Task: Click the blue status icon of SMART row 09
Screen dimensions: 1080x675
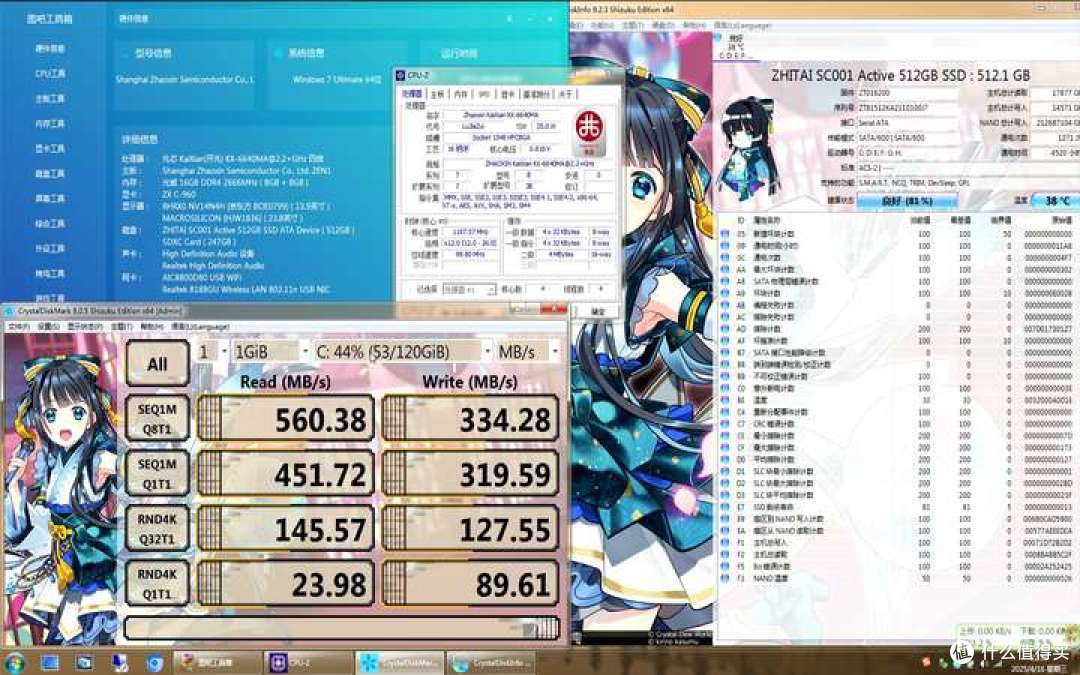Action: (x=725, y=246)
